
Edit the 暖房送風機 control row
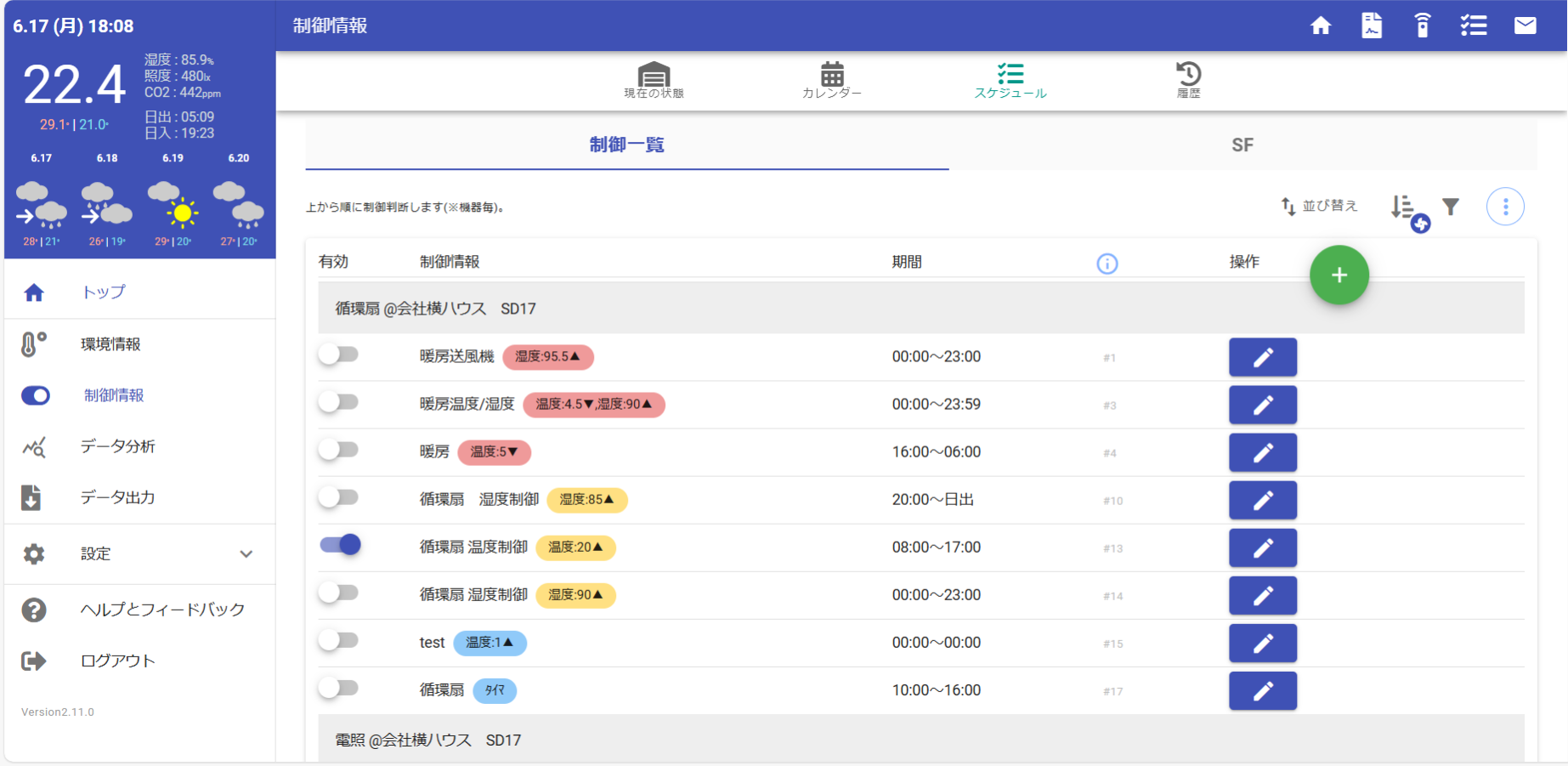(x=1263, y=357)
